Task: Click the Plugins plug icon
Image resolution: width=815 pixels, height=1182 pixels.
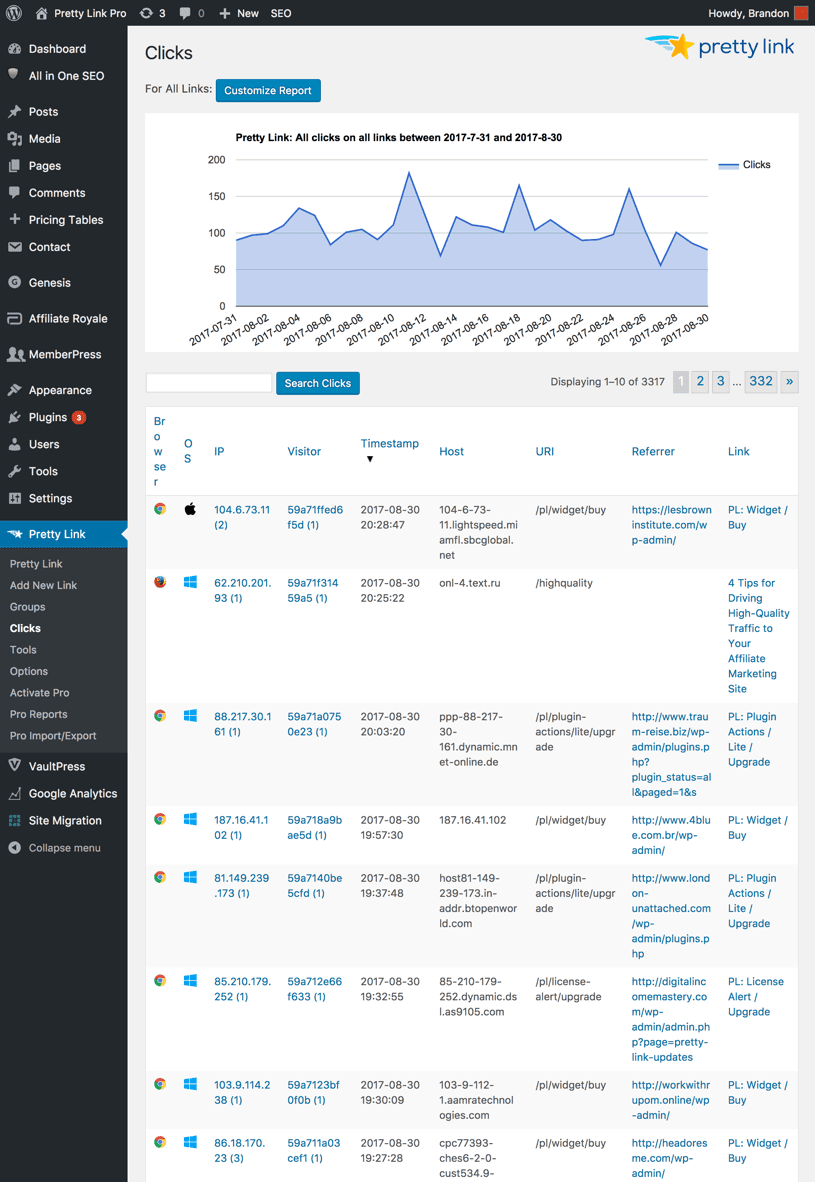Action: click(x=14, y=417)
